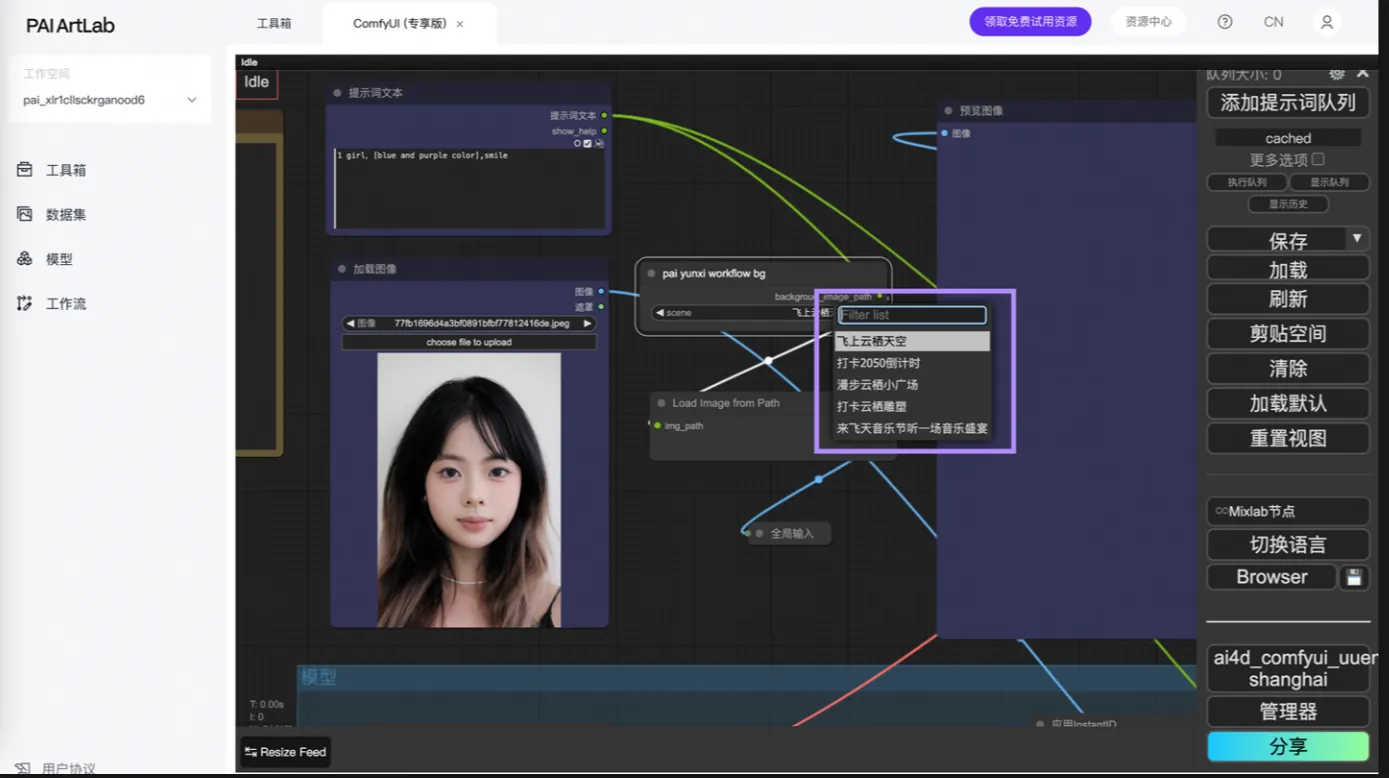Open 剪贴空间
This screenshot has height=778, width=1389.
[1288, 334]
